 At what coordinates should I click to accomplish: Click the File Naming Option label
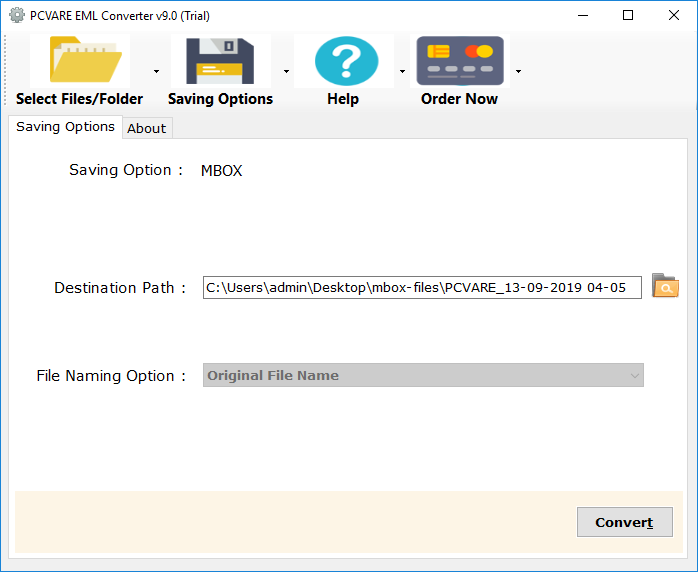[x=111, y=376]
